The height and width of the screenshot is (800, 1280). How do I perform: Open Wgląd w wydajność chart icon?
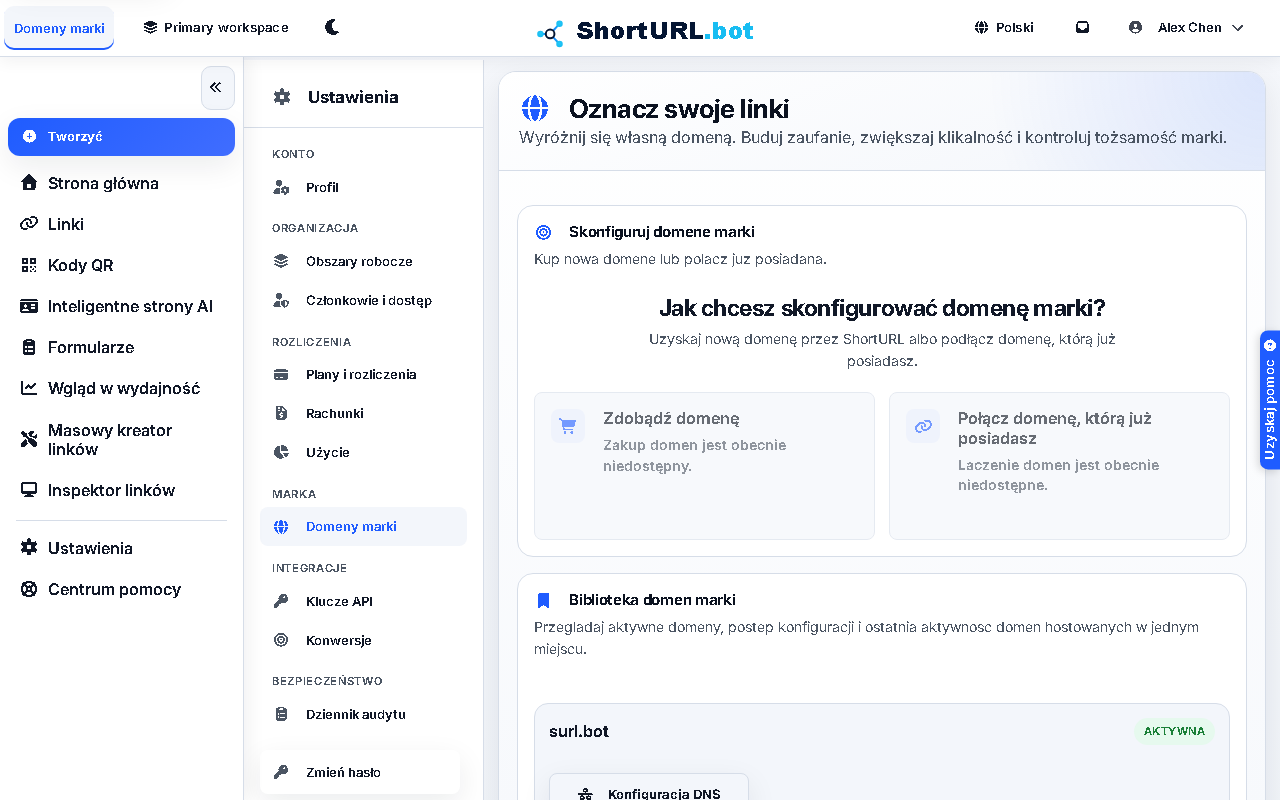tap(29, 388)
